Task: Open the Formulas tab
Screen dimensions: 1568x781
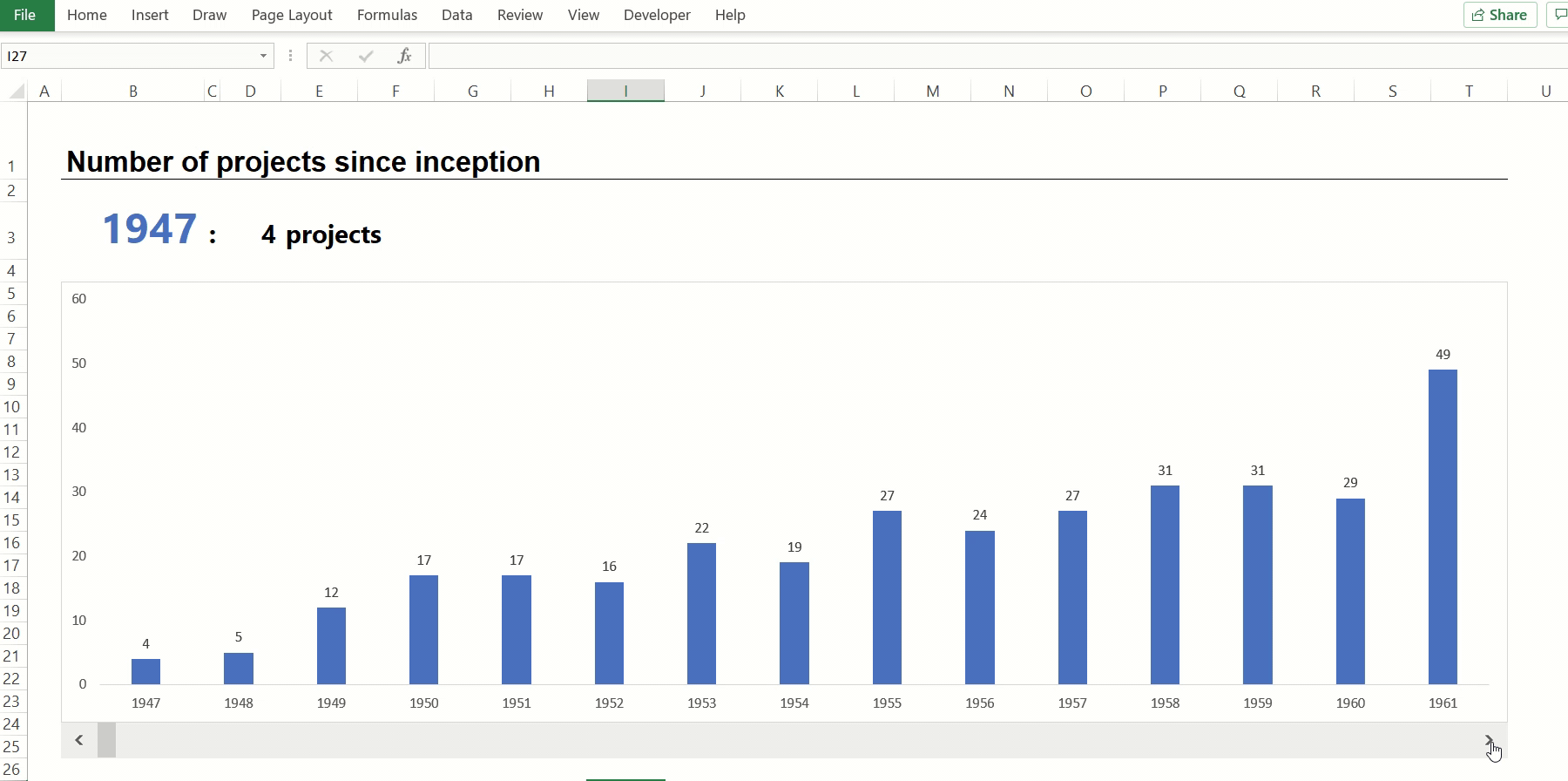Action: click(x=387, y=15)
